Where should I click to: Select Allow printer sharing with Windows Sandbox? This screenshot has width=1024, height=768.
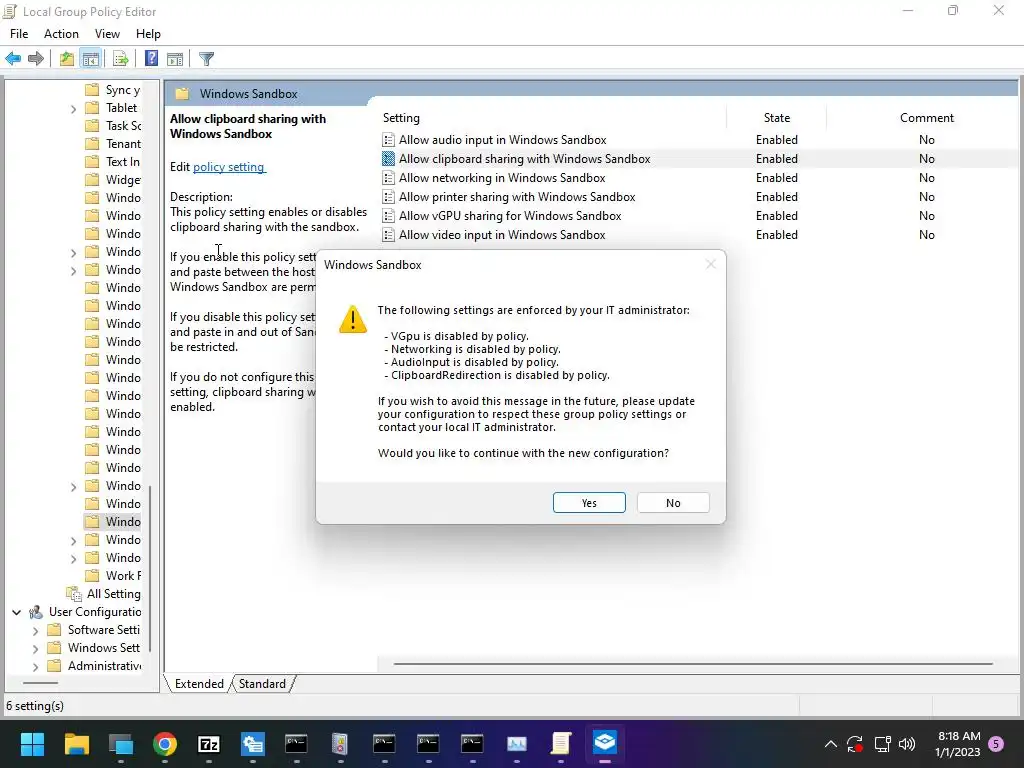[517, 197]
